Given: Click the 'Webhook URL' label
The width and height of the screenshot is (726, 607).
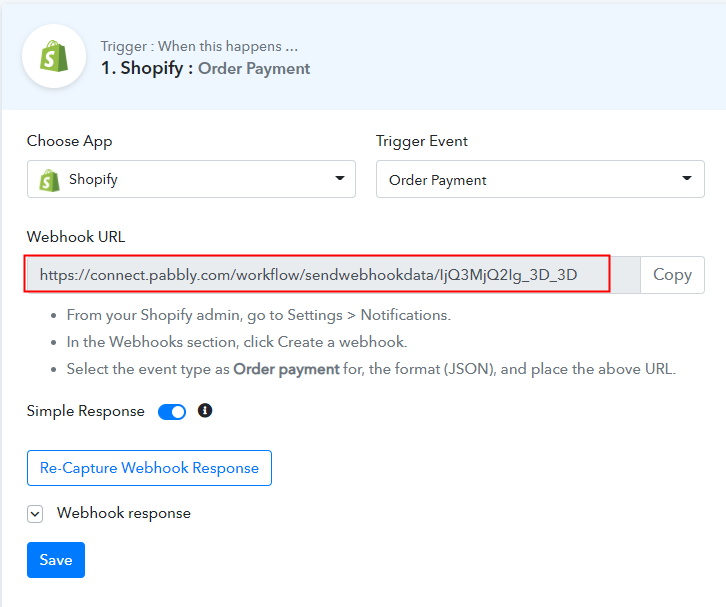Looking at the screenshot, I should tap(76, 237).
